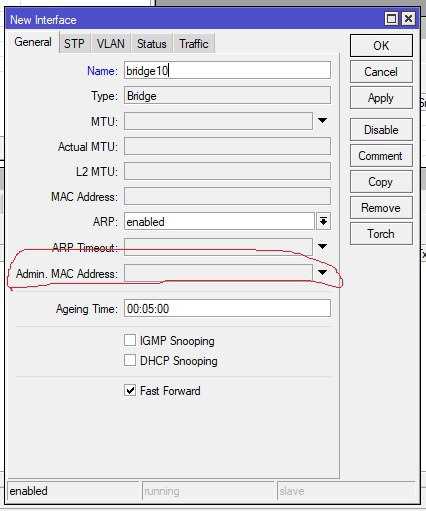This screenshot has width=426, height=511.
Task: Click the 'enabled' status bar entry
Action: click(x=73, y=491)
